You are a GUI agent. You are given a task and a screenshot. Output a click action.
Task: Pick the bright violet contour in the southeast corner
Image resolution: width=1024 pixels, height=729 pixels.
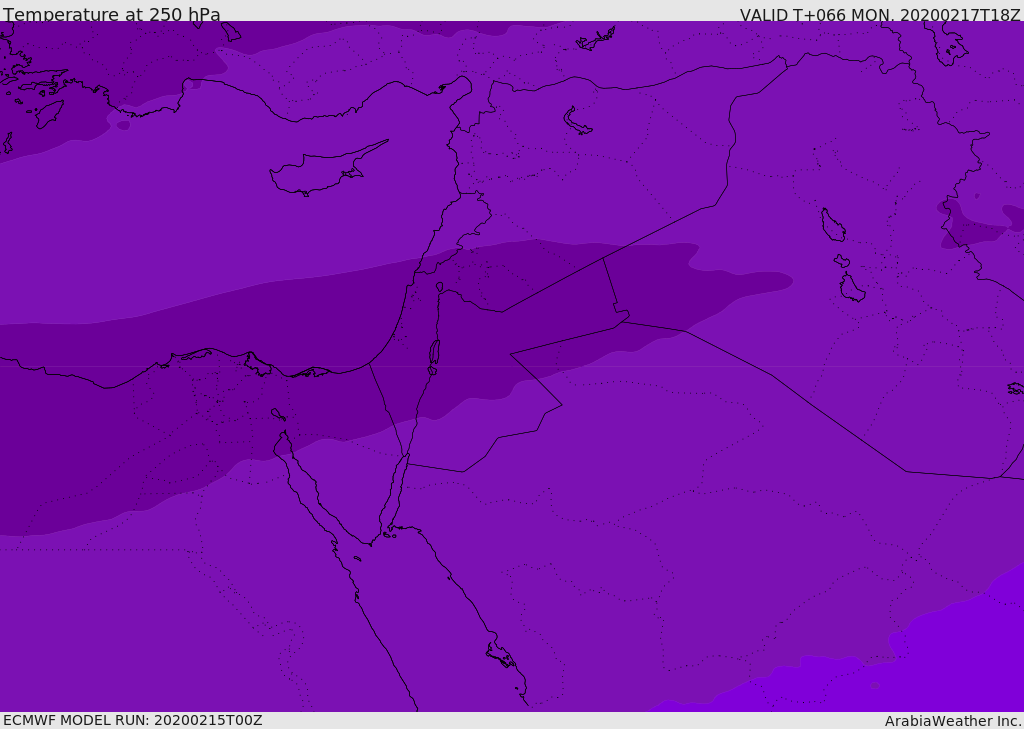[x=950, y=650]
